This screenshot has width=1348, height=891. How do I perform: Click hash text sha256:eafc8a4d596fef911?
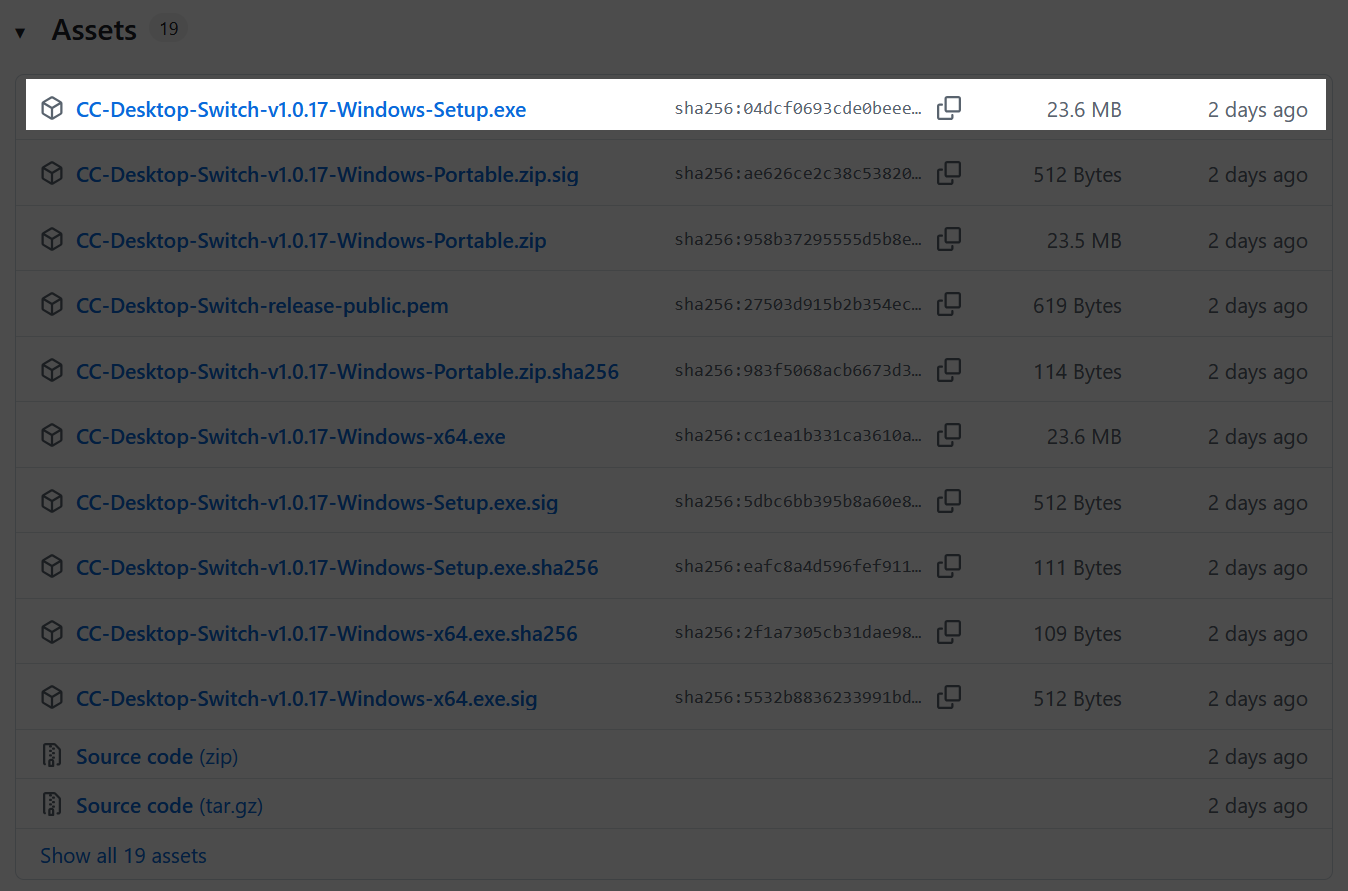click(798, 567)
